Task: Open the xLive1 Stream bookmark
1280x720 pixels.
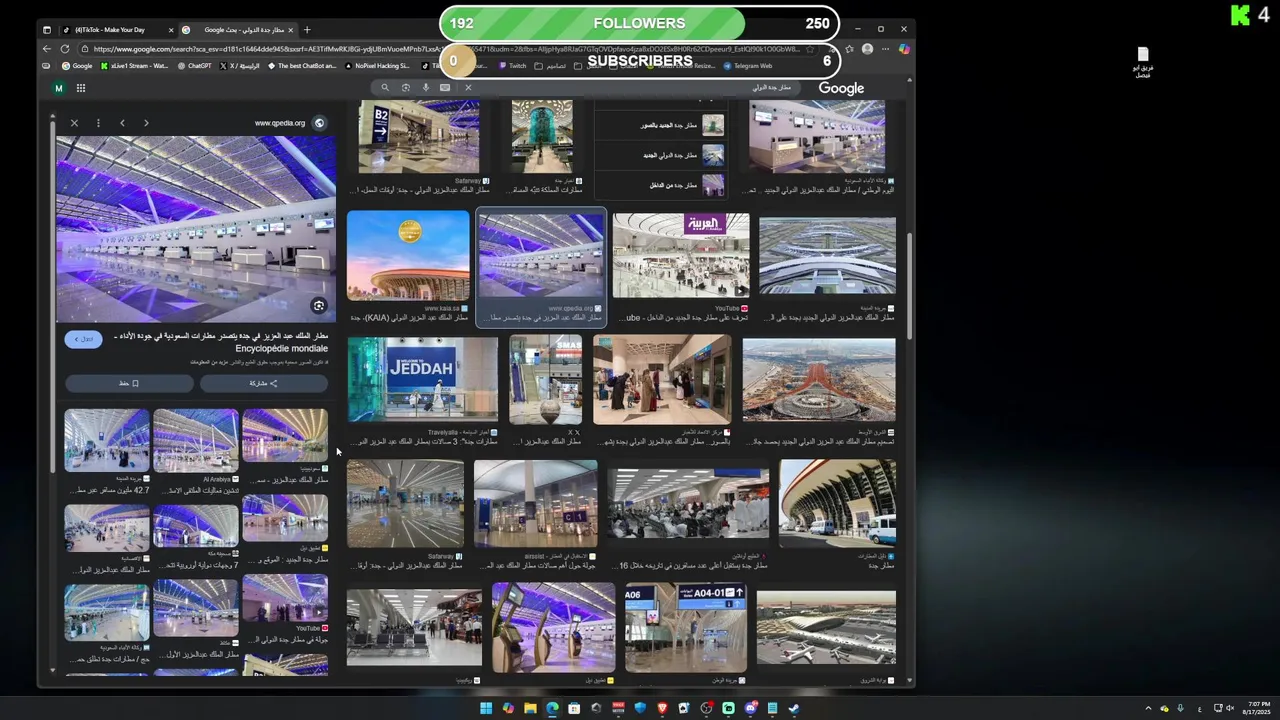Action: click(134, 66)
